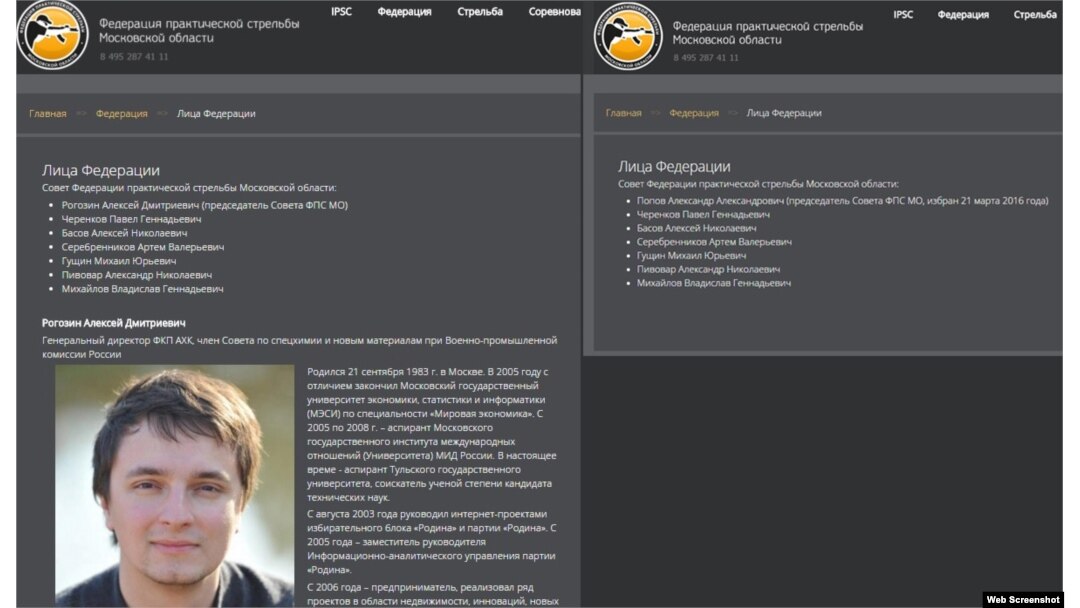Select Стрельба in the right page header
The height and width of the screenshot is (608, 1080).
pos(1035,15)
